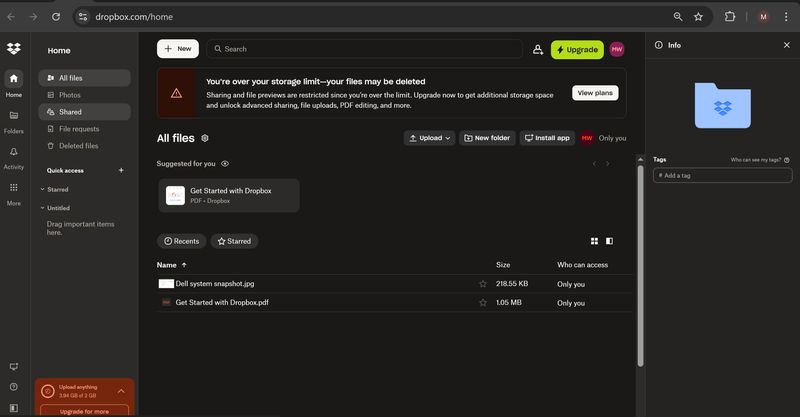
Task: Open the More apps grid icon
Action: point(14,187)
